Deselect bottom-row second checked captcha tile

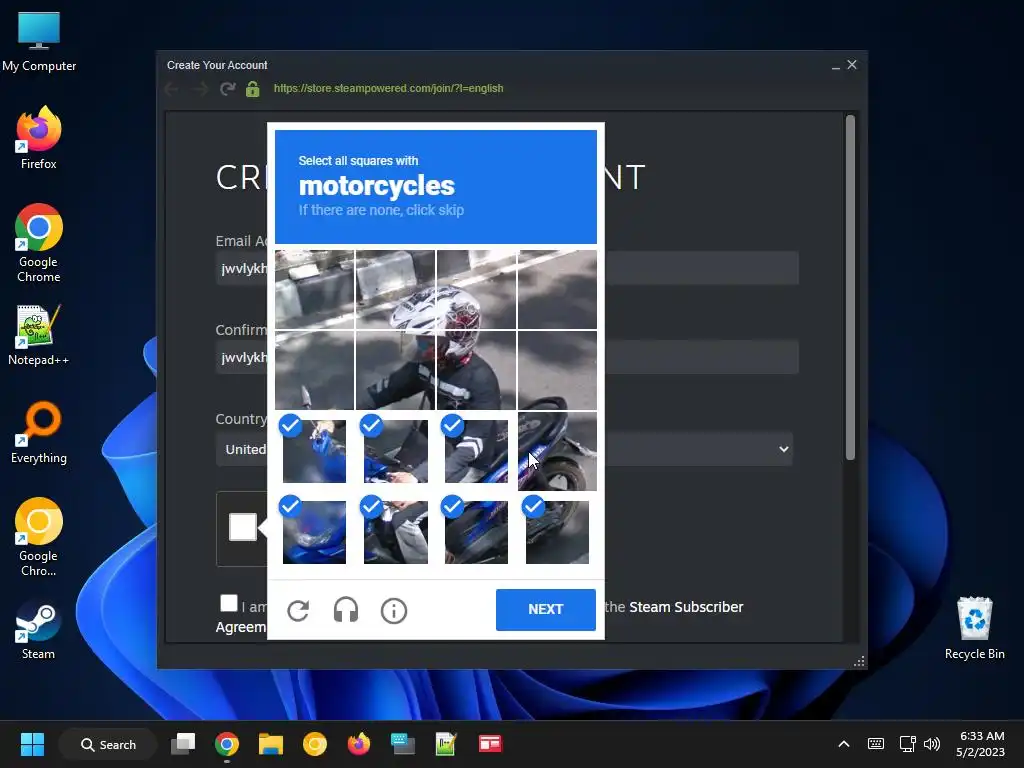395,532
